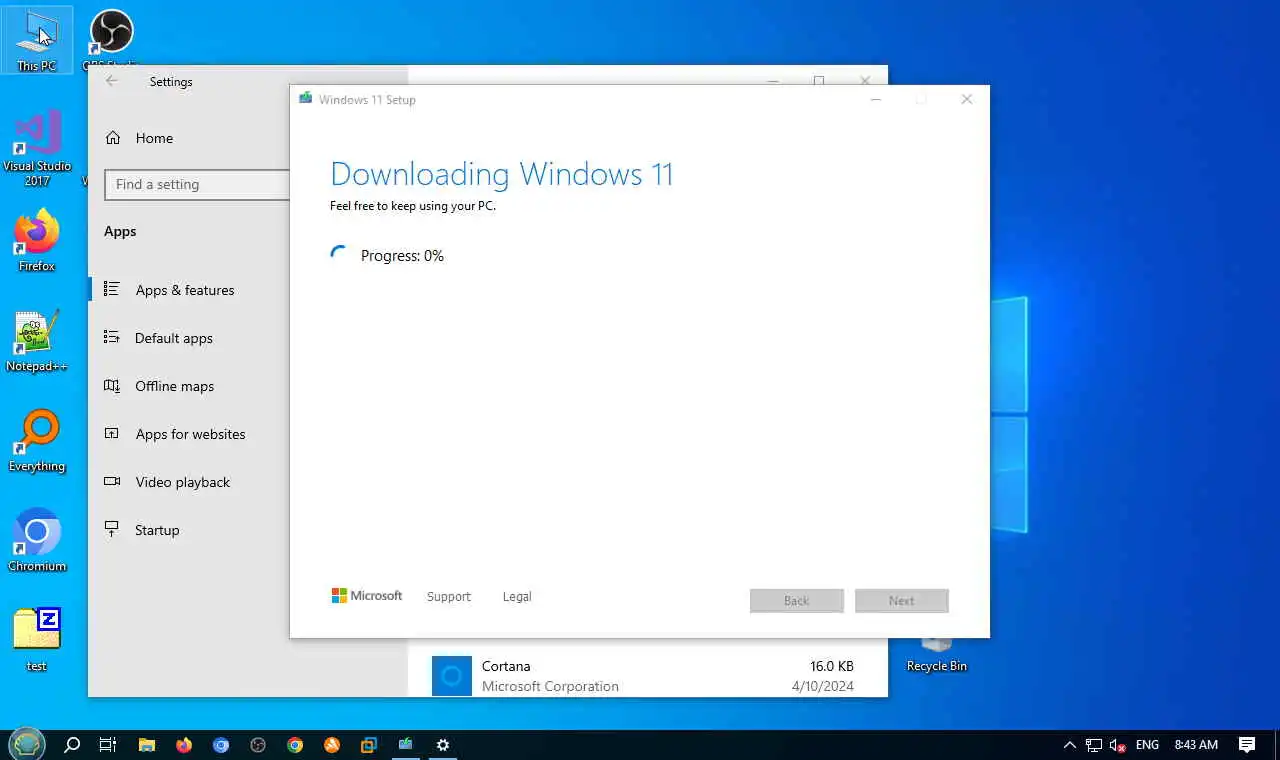Select the Notepad++ desktop shortcut
Screen dimensions: 1280x760
(x=37, y=341)
